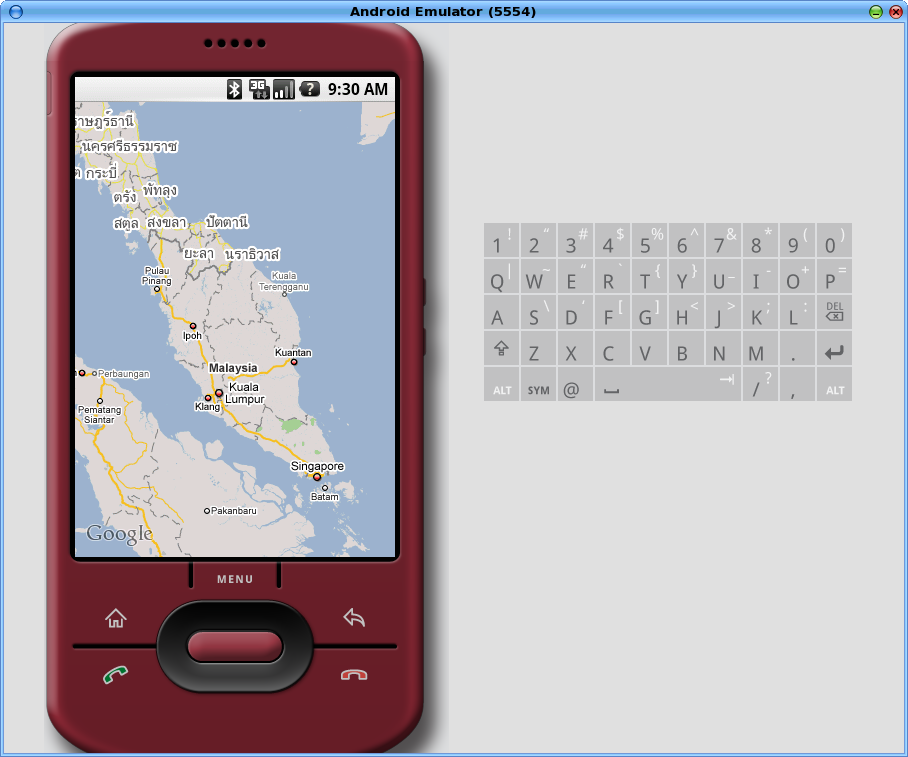
Task: Tap the Google logo on map
Action: coord(119,533)
